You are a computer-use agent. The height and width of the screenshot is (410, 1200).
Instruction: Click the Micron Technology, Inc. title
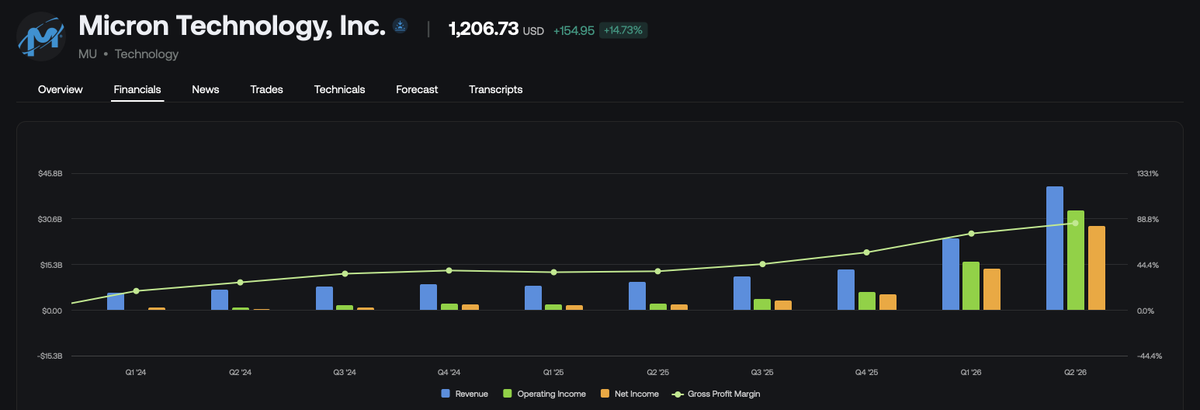pyautogui.click(x=231, y=26)
